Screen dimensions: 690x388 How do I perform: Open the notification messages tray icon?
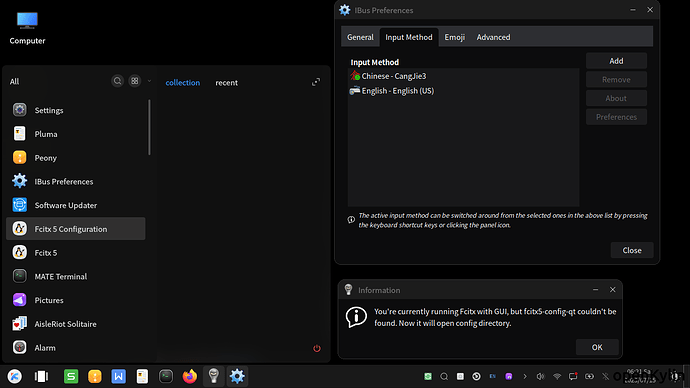573,376
